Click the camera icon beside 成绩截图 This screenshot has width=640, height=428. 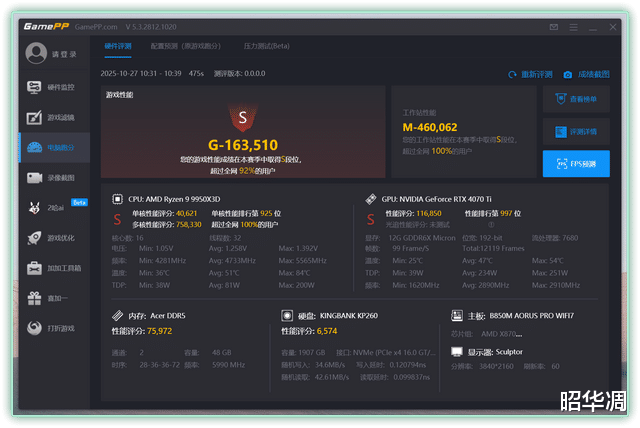567,75
